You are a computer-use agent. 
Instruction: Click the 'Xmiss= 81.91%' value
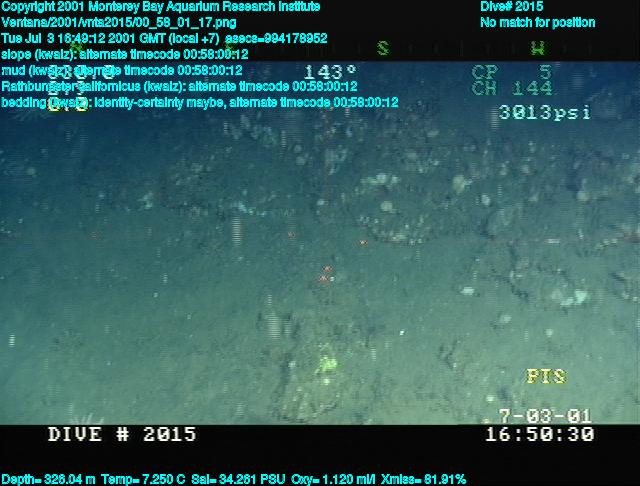(423, 479)
